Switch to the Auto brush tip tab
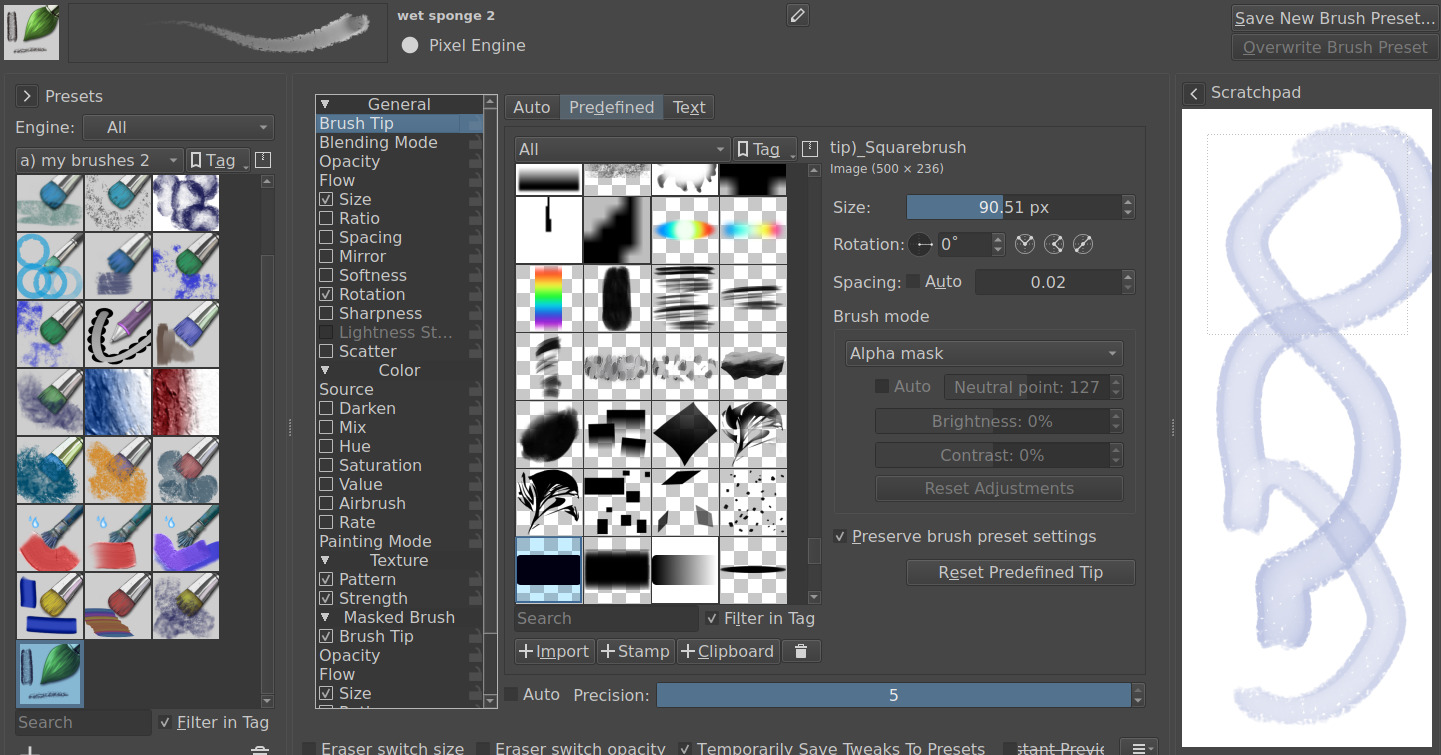Screen dimensions: 1441x755 coord(532,108)
